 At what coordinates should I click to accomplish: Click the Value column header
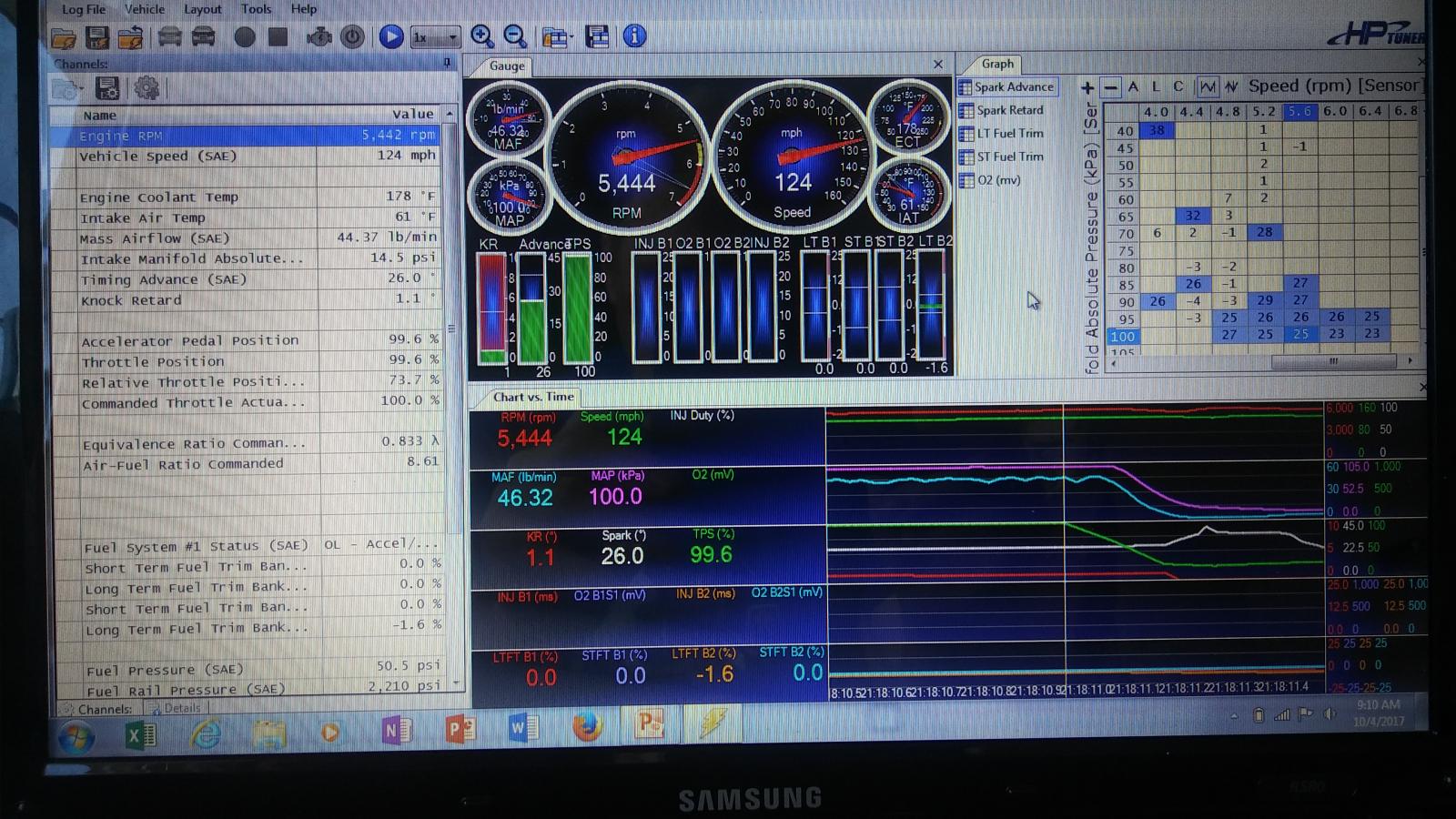tap(413, 114)
